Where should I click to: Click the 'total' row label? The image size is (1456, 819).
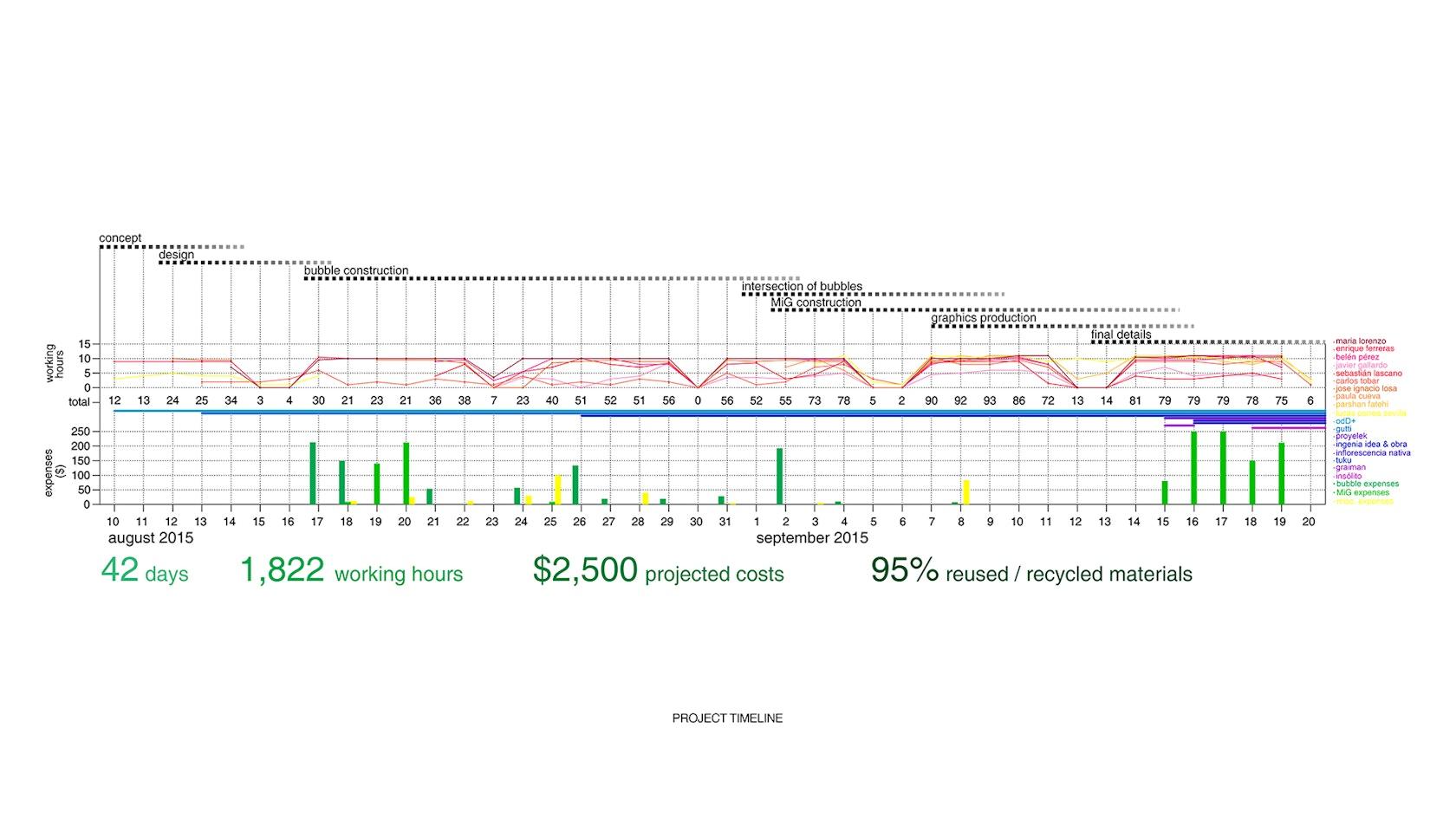tap(80, 402)
